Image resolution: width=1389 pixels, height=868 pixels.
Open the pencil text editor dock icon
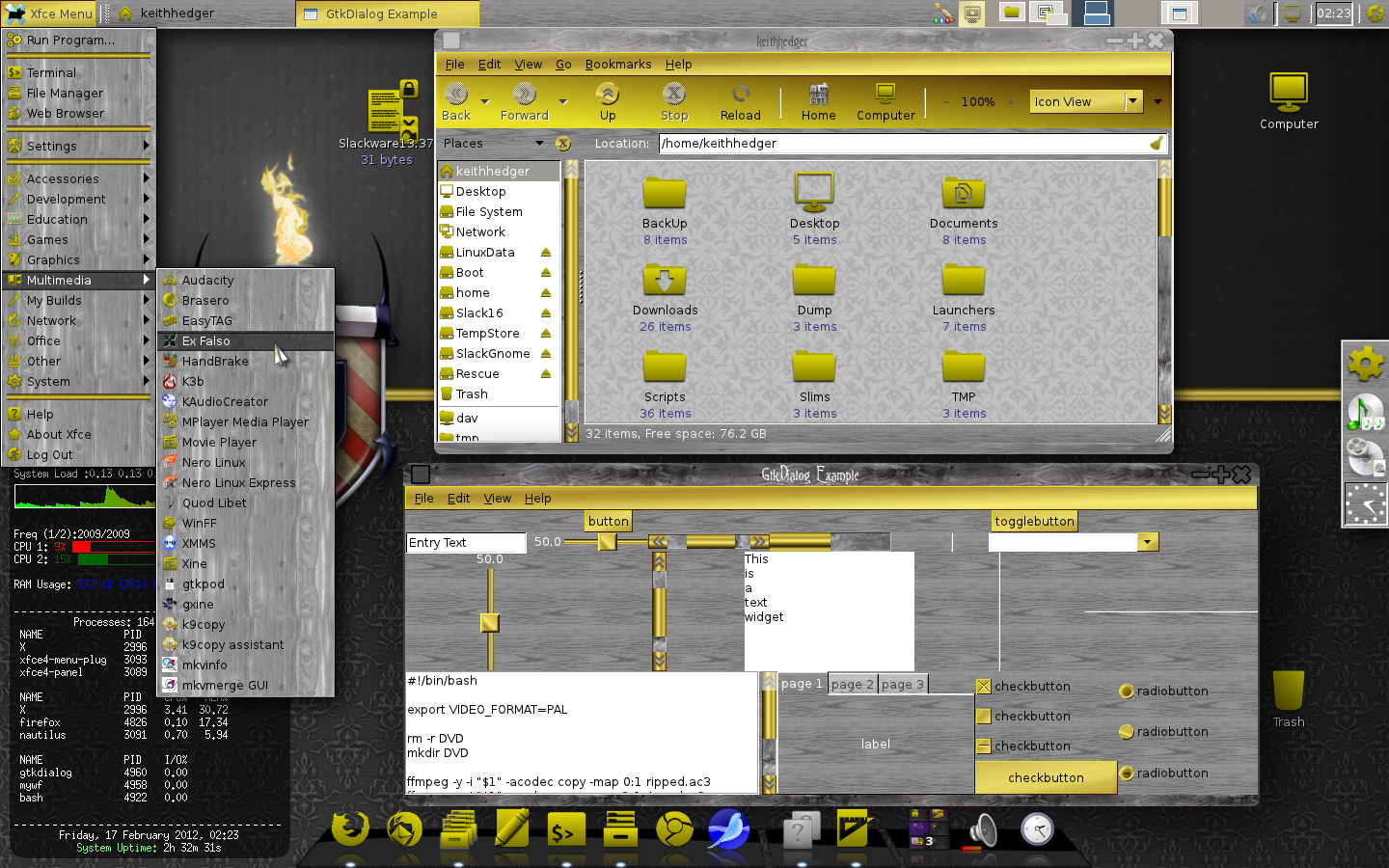[x=512, y=829]
